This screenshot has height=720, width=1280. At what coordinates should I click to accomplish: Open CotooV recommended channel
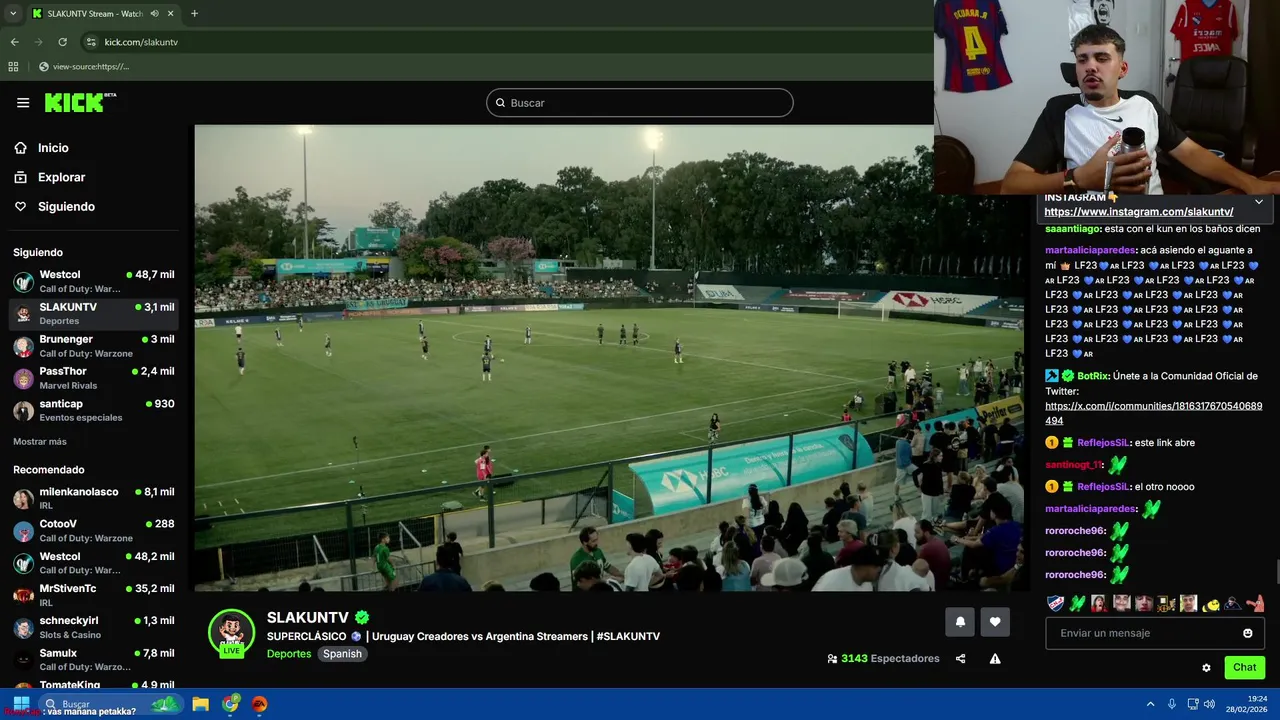94,530
